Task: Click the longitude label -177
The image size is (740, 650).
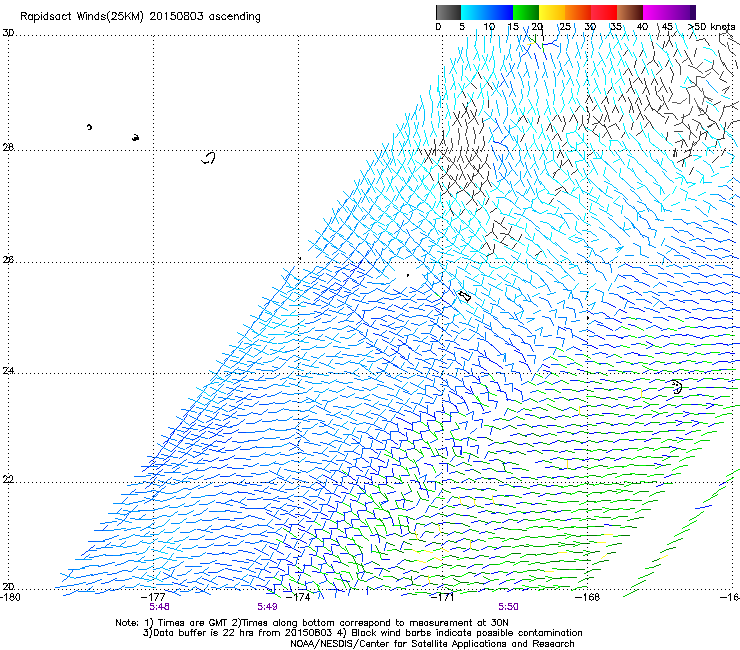Action: pos(153,597)
